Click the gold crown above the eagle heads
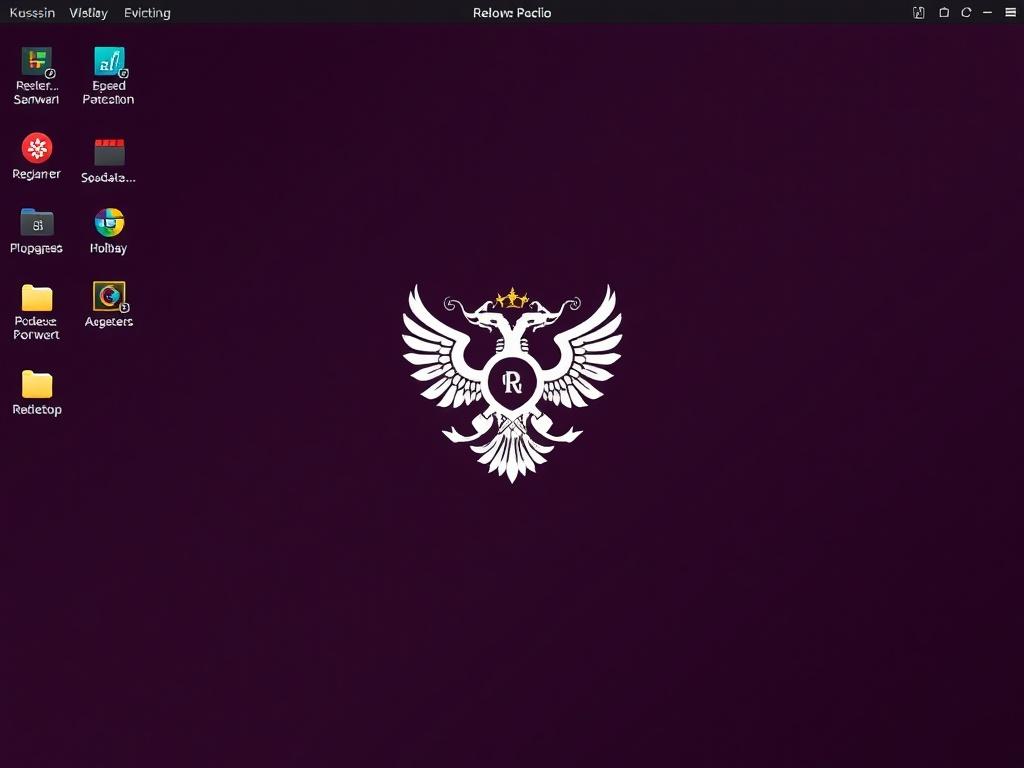The image size is (1024, 768). click(x=512, y=297)
